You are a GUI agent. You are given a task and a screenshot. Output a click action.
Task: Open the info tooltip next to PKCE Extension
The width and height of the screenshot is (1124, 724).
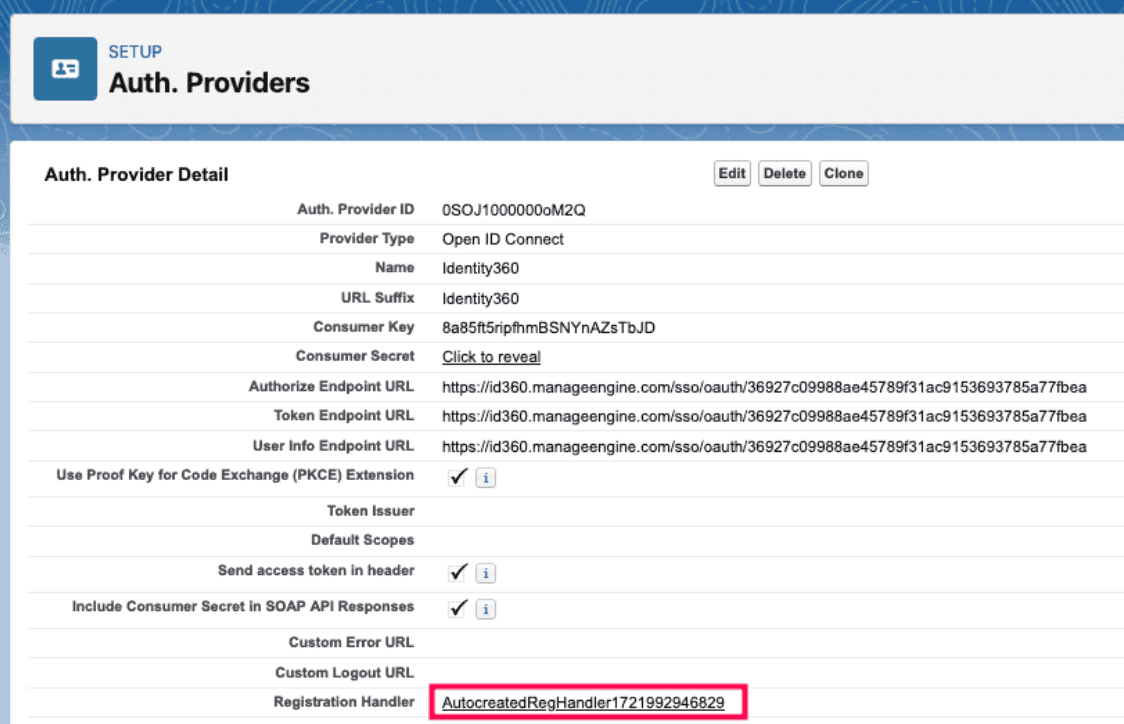486,478
